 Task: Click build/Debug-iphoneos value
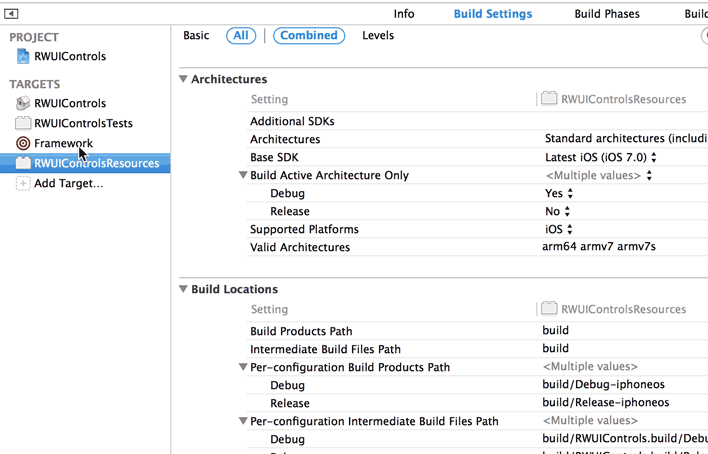pos(603,384)
